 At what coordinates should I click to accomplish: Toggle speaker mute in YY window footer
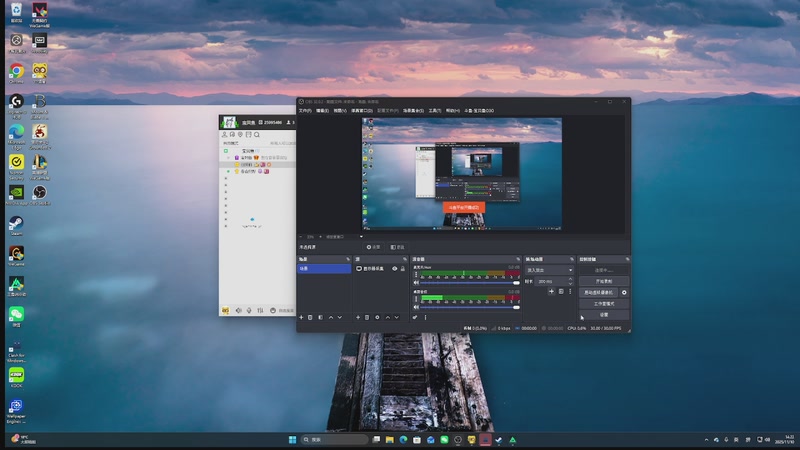pos(238,310)
